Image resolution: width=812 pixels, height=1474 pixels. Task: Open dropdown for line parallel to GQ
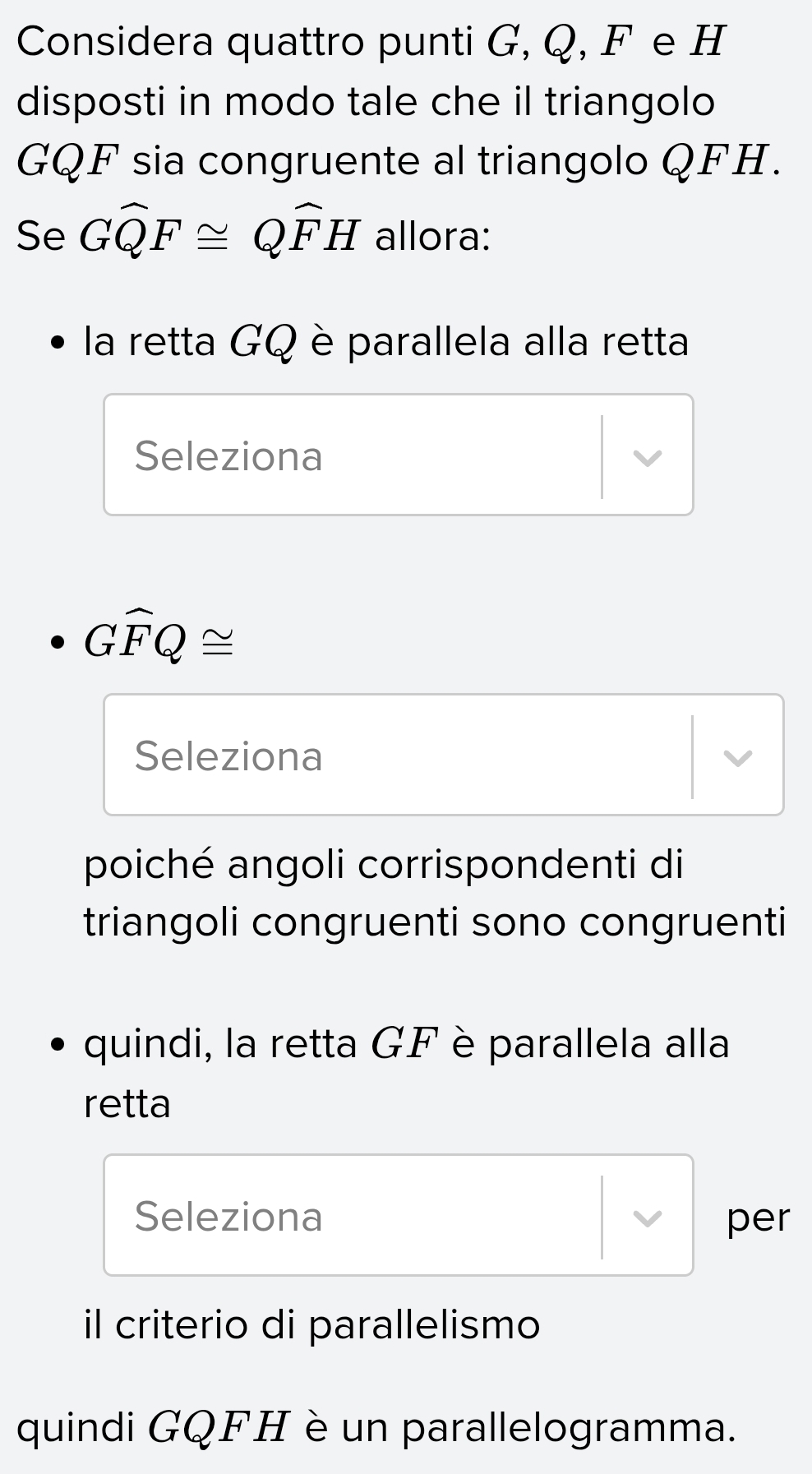click(x=398, y=455)
